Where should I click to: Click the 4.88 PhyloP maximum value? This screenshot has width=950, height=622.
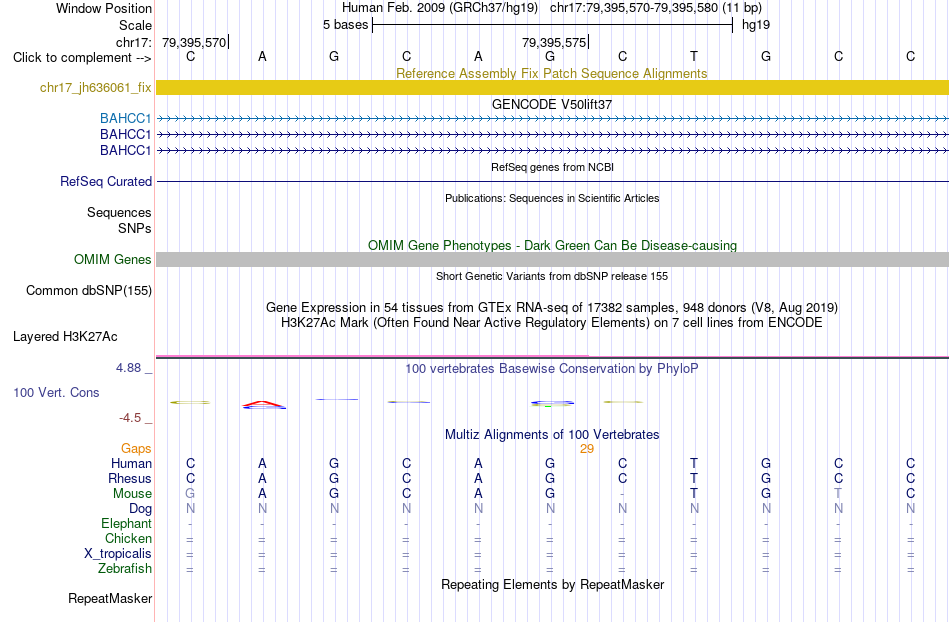(128, 368)
